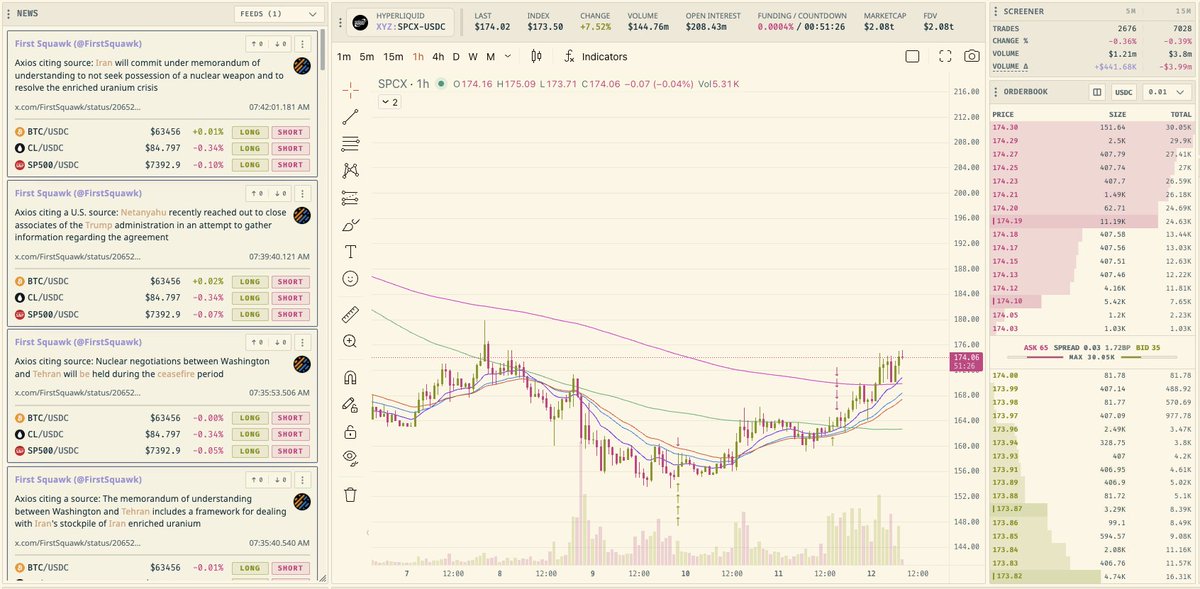Expand the timeframe chevron after M
The image size is (1200, 589).
pos(508,57)
